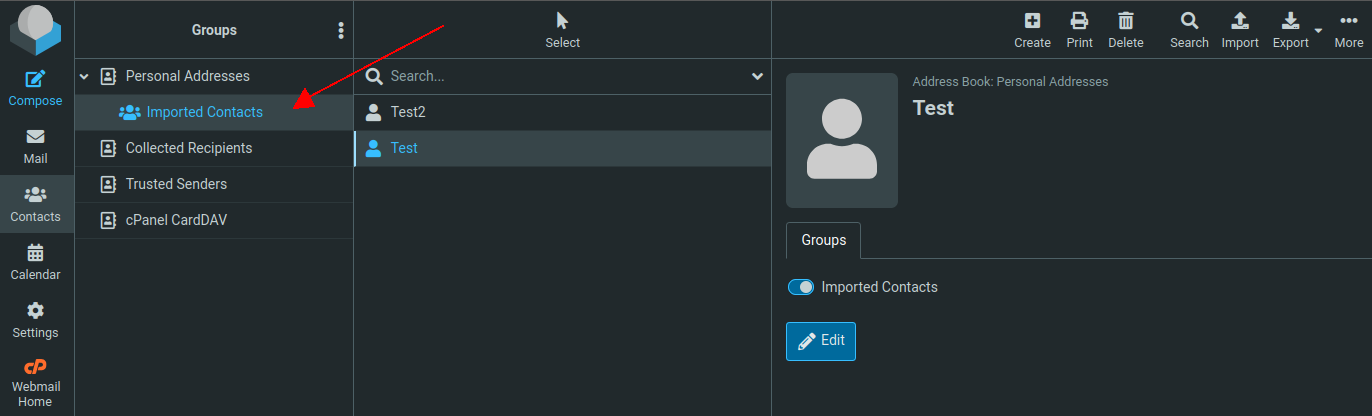The width and height of the screenshot is (1372, 416).
Task: Toggle Imported Contacts group membership switch
Action: 801,287
